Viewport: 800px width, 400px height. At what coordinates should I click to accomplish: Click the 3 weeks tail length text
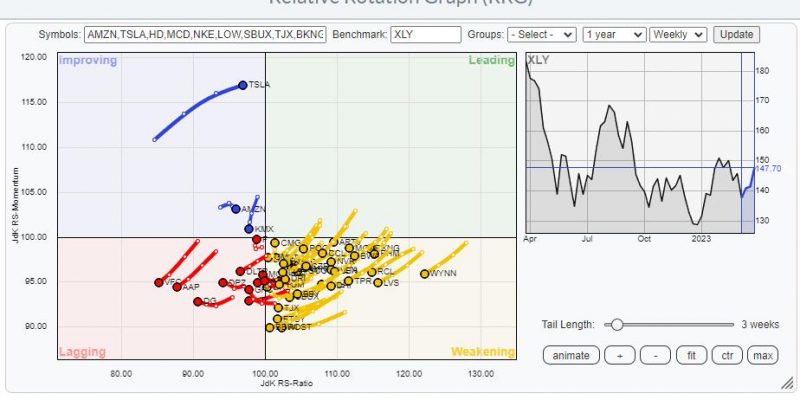click(760, 324)
